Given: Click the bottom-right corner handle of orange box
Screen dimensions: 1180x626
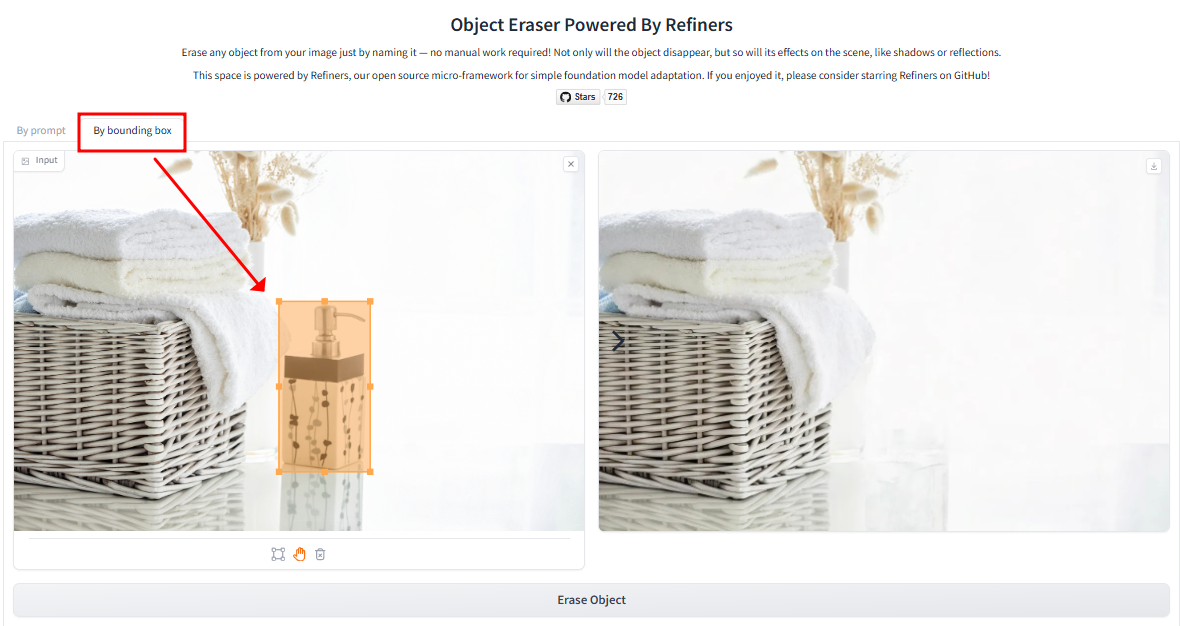Looking at the screenshot, I should pyautogui.click(x=370, y=472).
